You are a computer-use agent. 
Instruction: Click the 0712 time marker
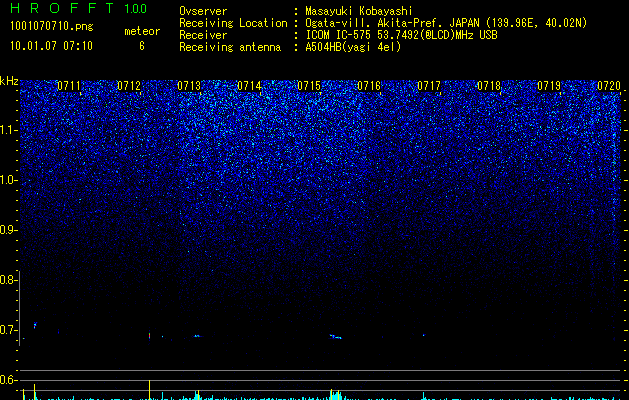129,86
